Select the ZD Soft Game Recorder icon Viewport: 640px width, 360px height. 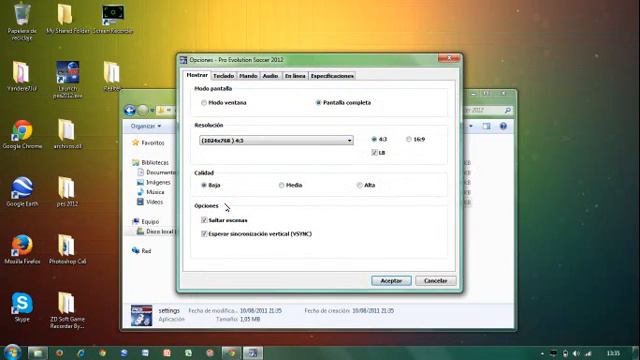point(67,310)
